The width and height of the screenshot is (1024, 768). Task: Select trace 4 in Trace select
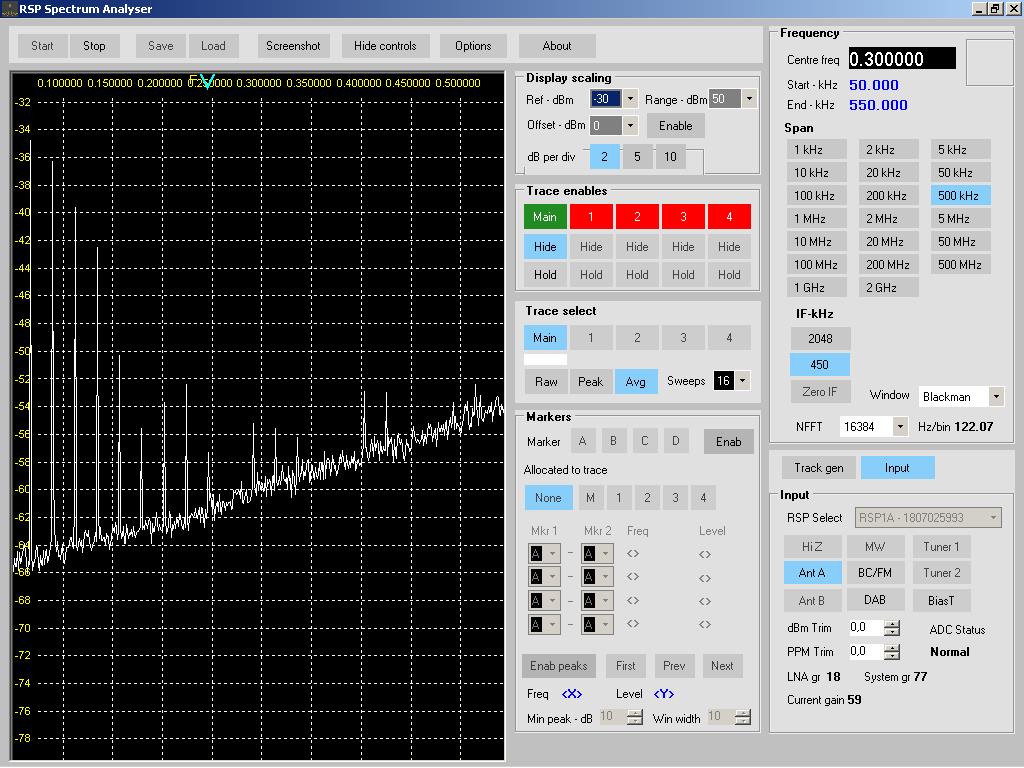[729, 338]
